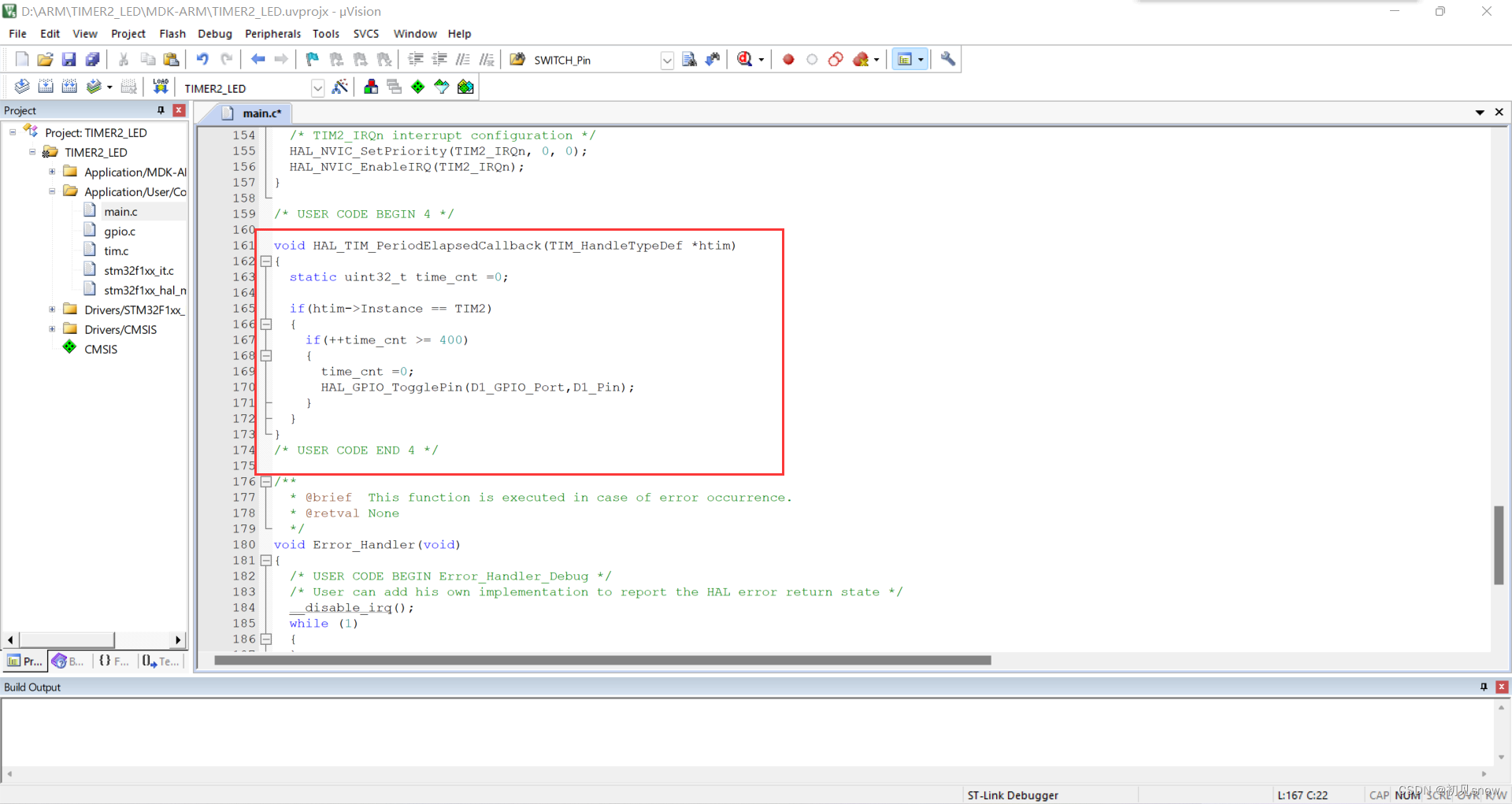This screenshot has width=1512, height=804.
Task: Open Manage Run-Time Environment with the green diamond
Action: (418, 87)
